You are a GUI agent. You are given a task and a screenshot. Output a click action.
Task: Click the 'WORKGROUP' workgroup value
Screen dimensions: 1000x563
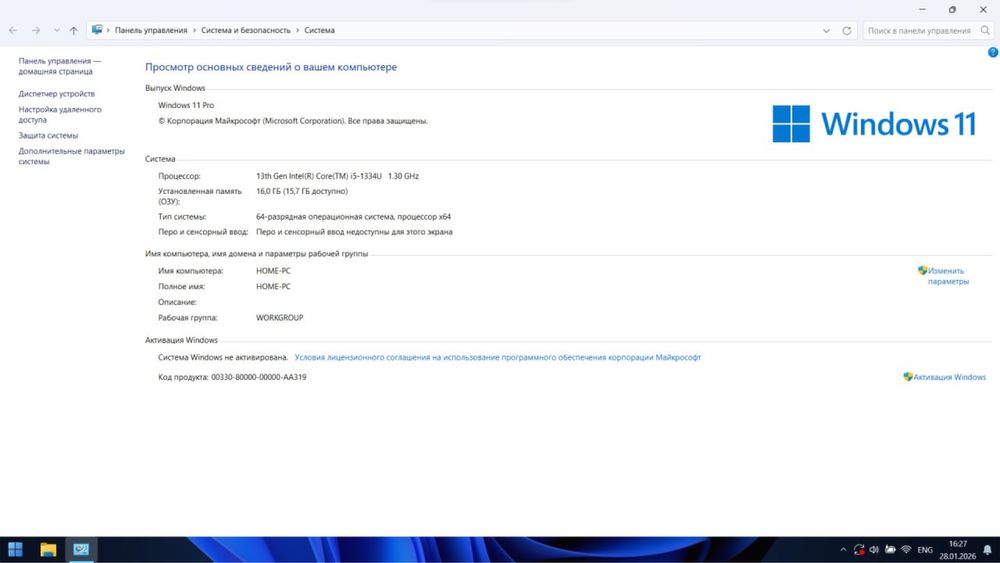(279, 318)
